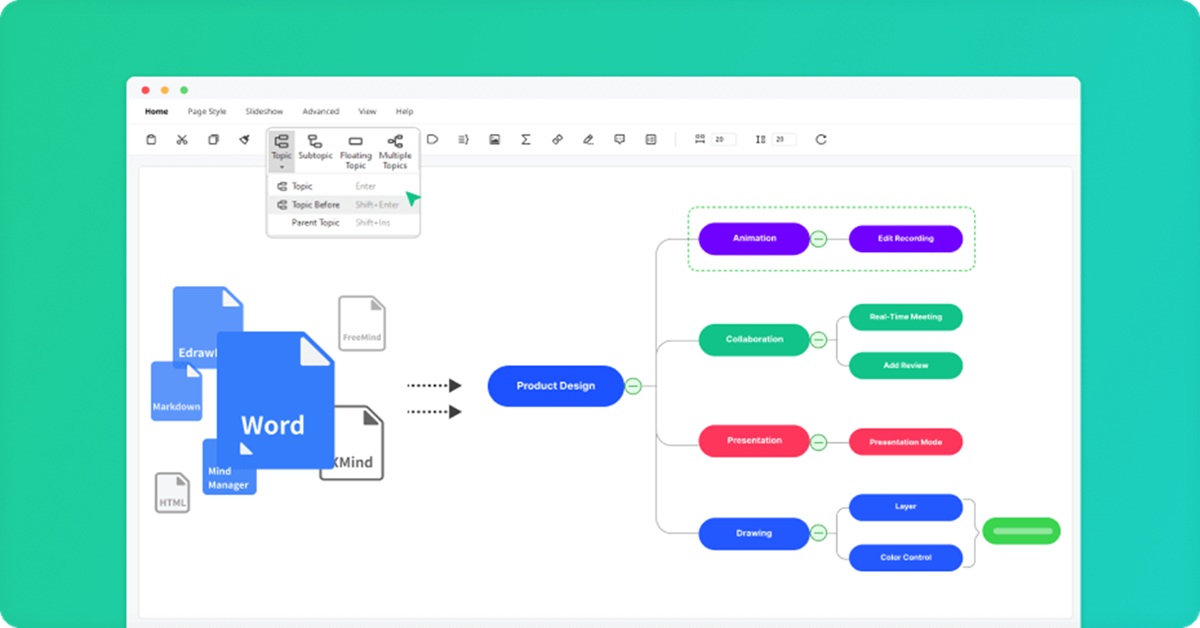
Task: Collapse the Drawing branch toggle
Action: (x=820, y=533)
